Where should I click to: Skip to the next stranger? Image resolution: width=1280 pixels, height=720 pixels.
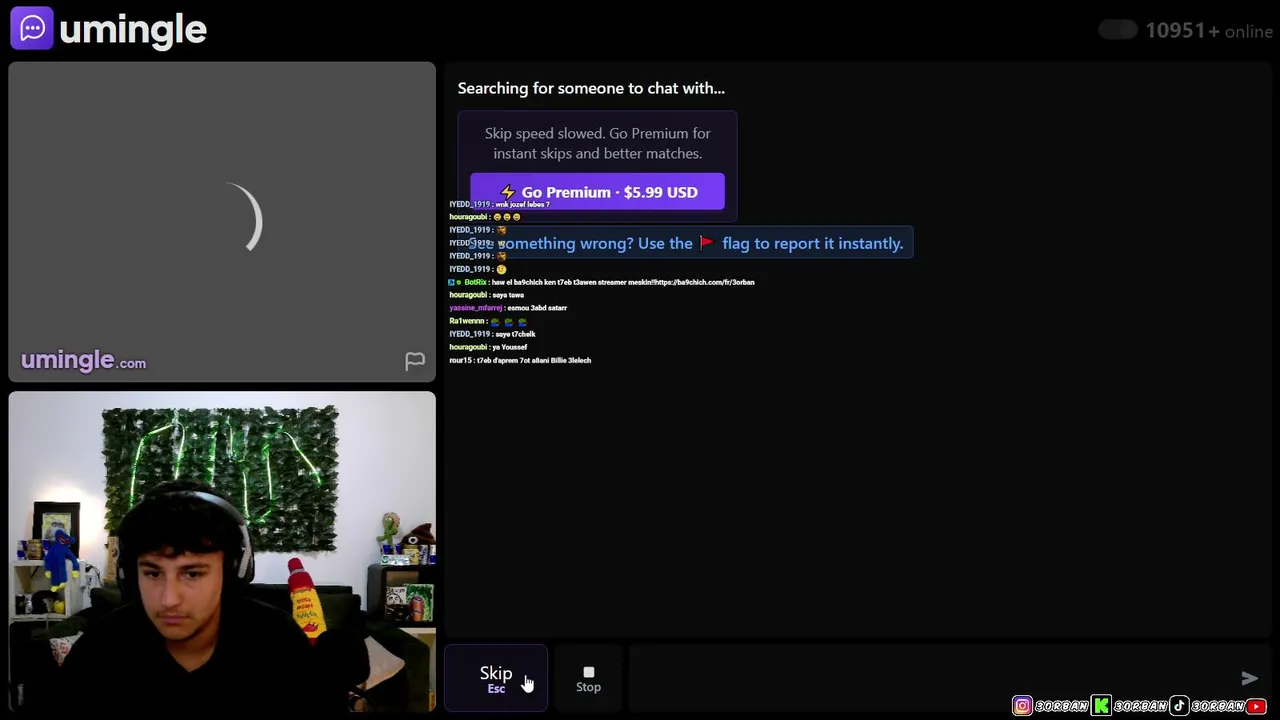click(x=496, y=679)
